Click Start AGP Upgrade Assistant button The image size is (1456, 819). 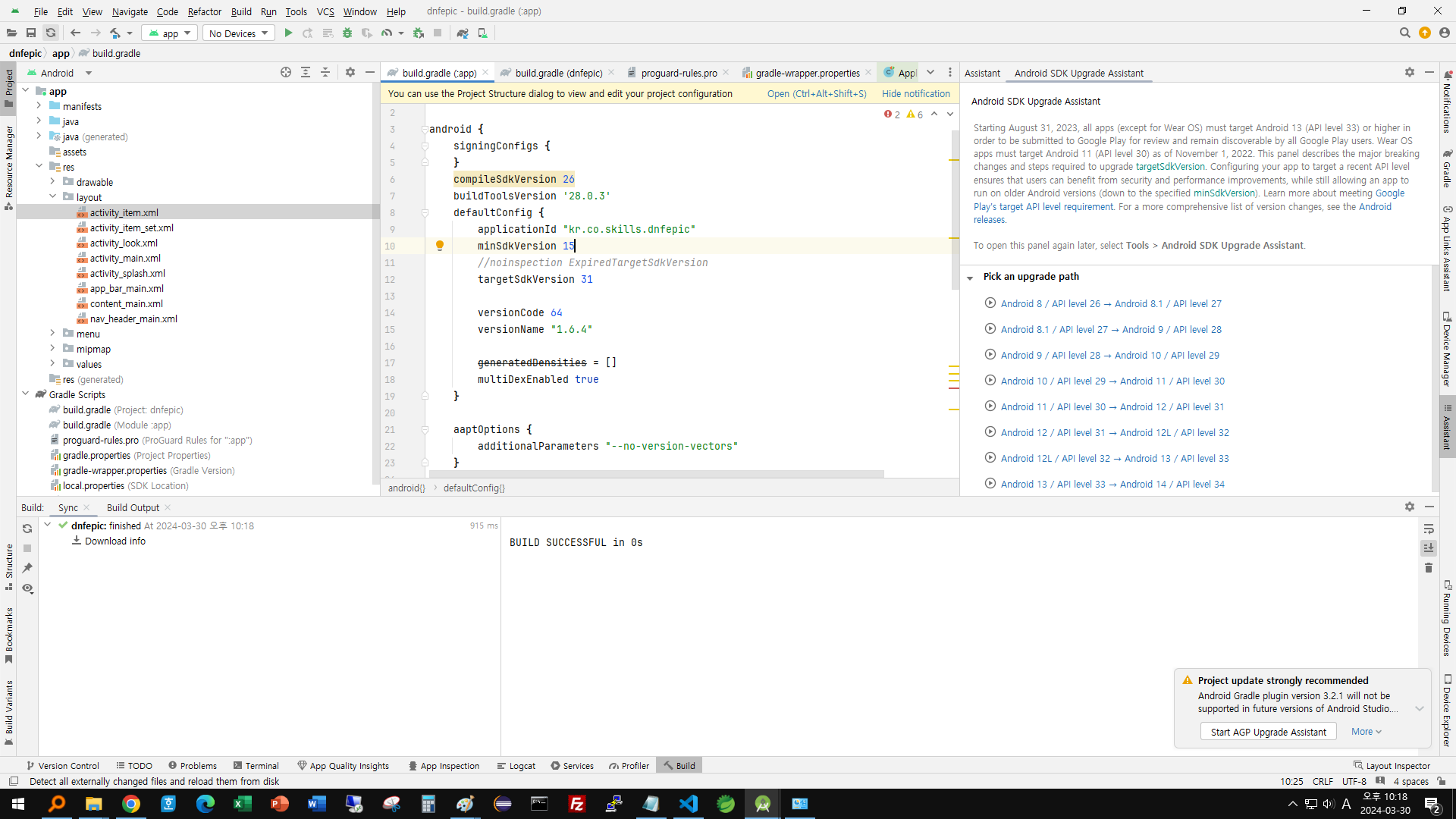pyautogui.click(x=1268, y=732)
